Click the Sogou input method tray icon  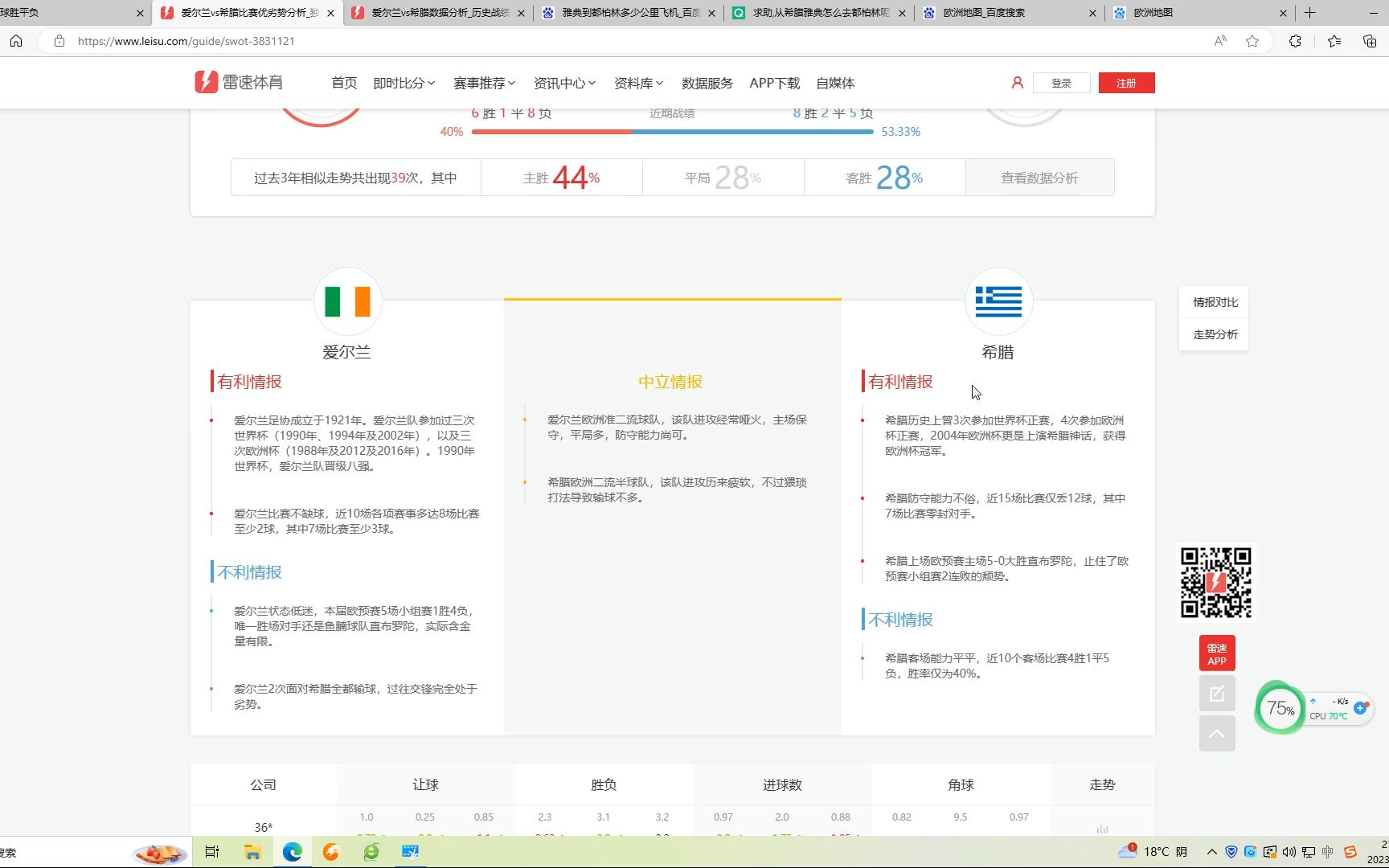1350,852
